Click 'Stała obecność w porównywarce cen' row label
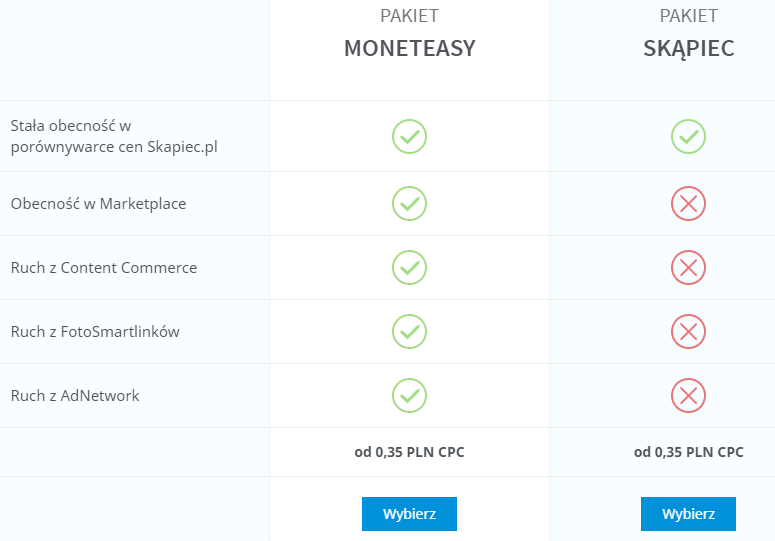Screen dimensions: 775x541 (114, 136)
